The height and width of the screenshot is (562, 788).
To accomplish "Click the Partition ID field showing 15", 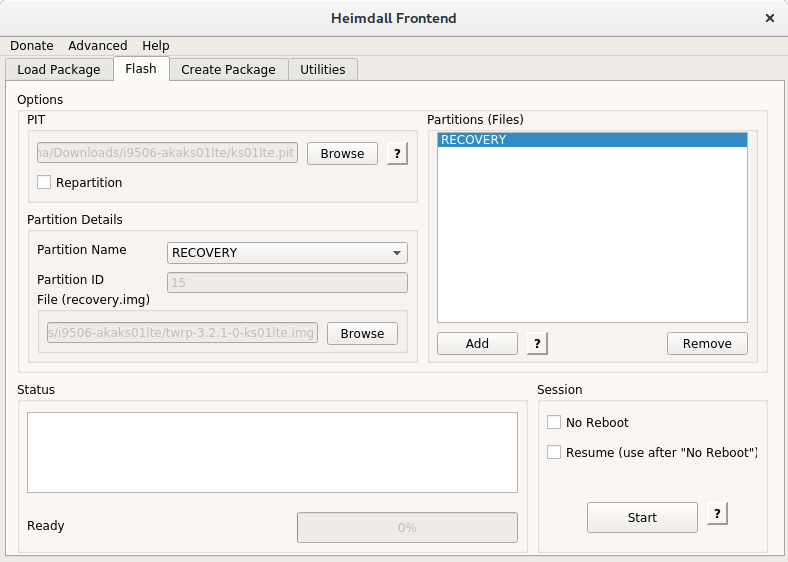I will 287,283.
